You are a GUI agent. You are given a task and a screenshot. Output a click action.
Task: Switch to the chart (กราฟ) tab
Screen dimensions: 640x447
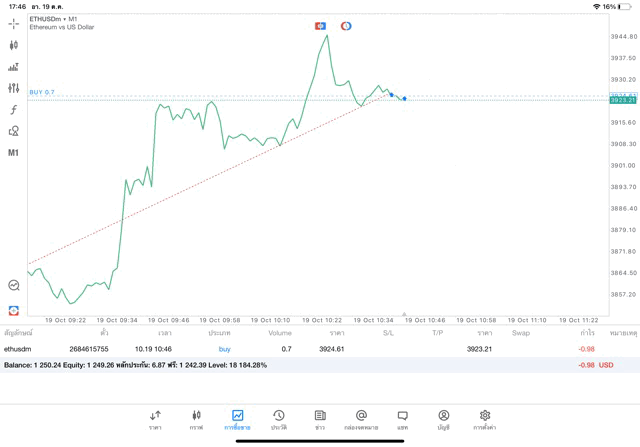196,419
